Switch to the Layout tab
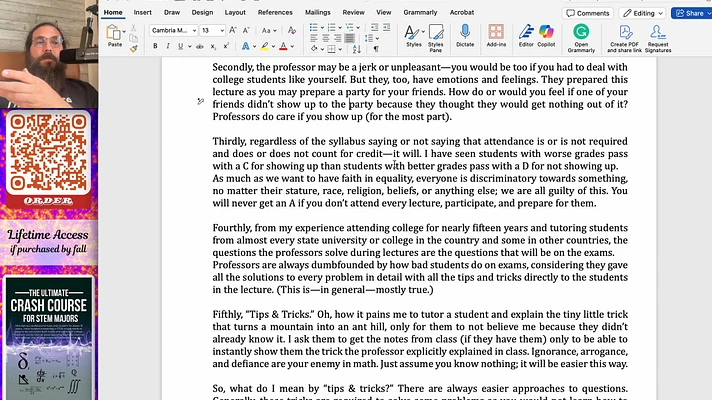 click(235, 12)
